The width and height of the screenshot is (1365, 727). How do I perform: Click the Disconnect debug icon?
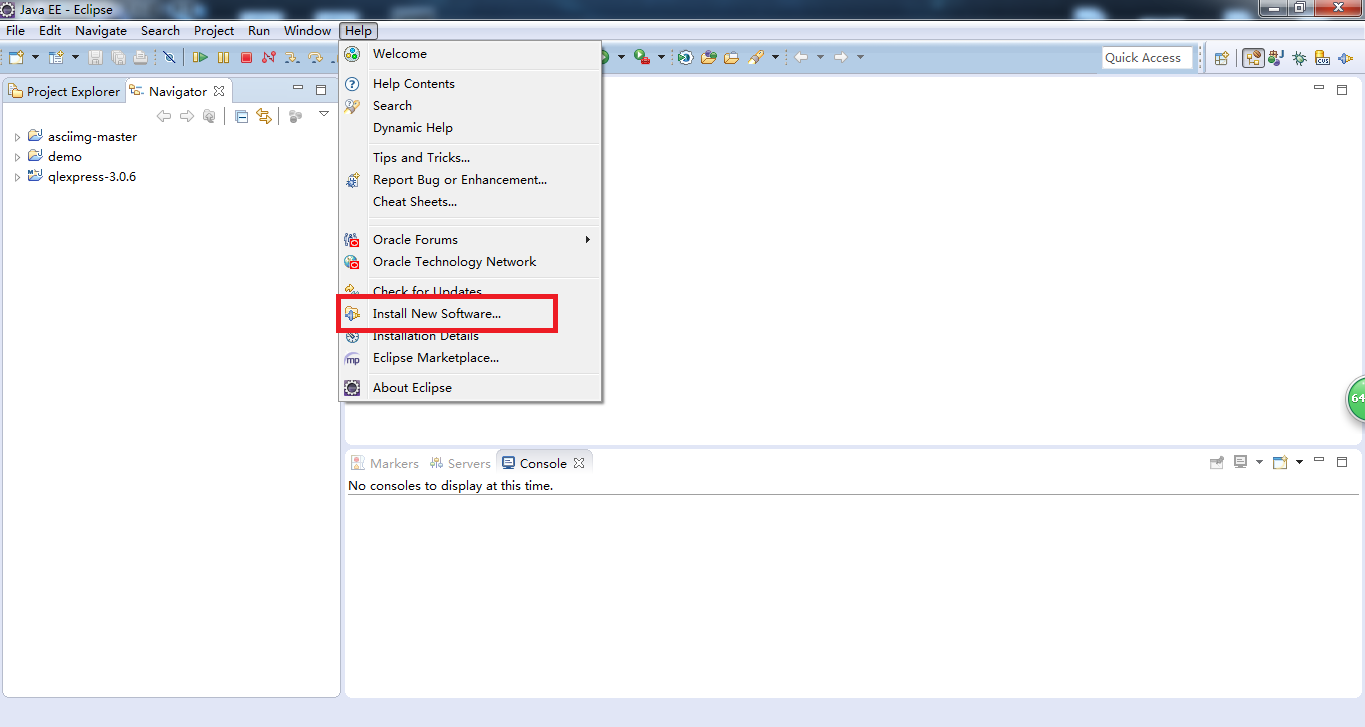point(269,58)
